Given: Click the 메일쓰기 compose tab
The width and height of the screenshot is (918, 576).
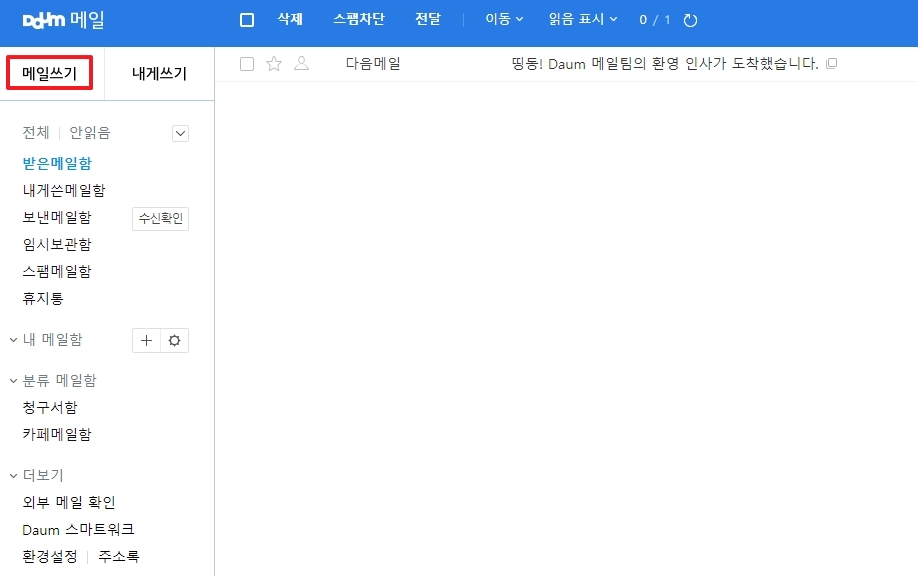Looking at the screenshot, I should coord(50,72).
